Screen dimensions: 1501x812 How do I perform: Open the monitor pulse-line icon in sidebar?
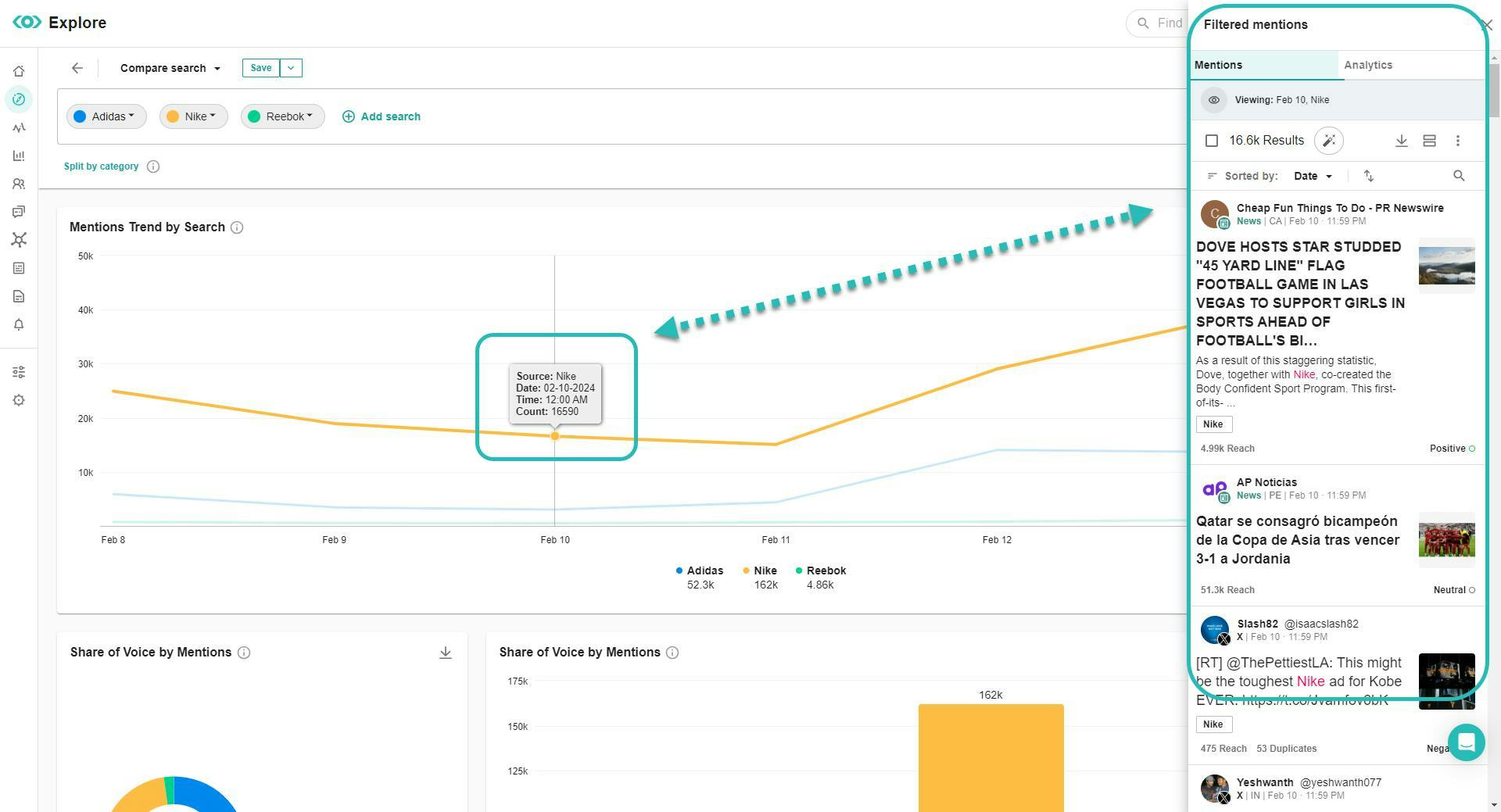click(19, 127)
